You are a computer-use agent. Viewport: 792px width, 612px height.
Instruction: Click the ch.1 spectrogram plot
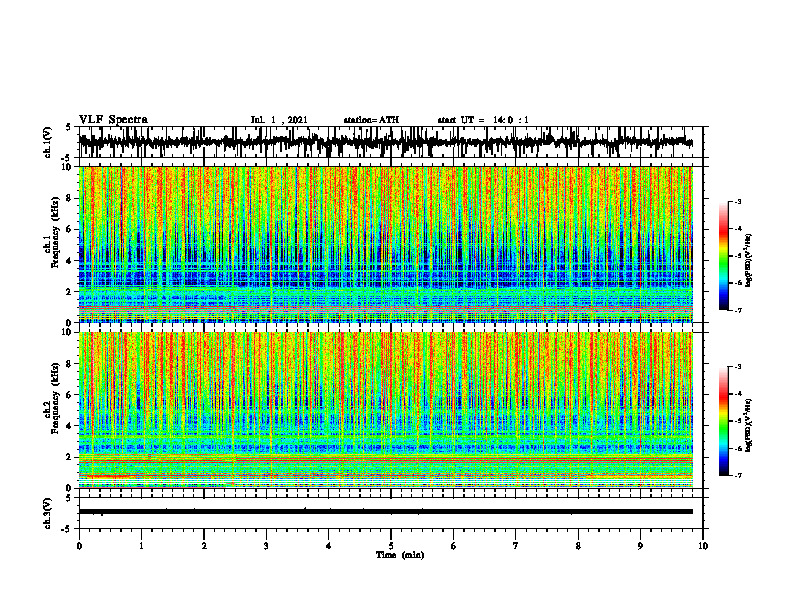[x=386, y=244]
